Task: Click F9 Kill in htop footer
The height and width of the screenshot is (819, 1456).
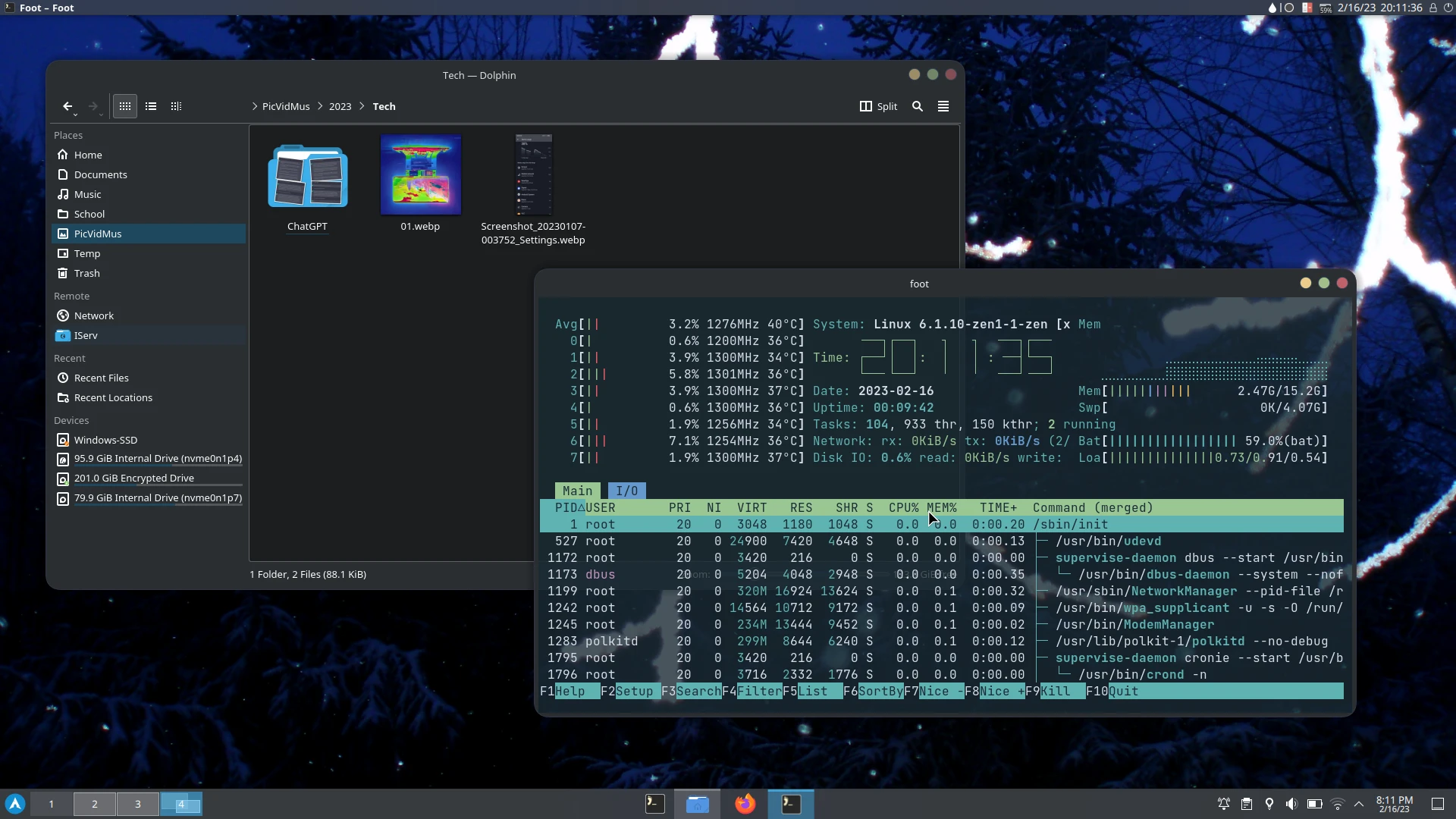Action: pos(1055,691)
